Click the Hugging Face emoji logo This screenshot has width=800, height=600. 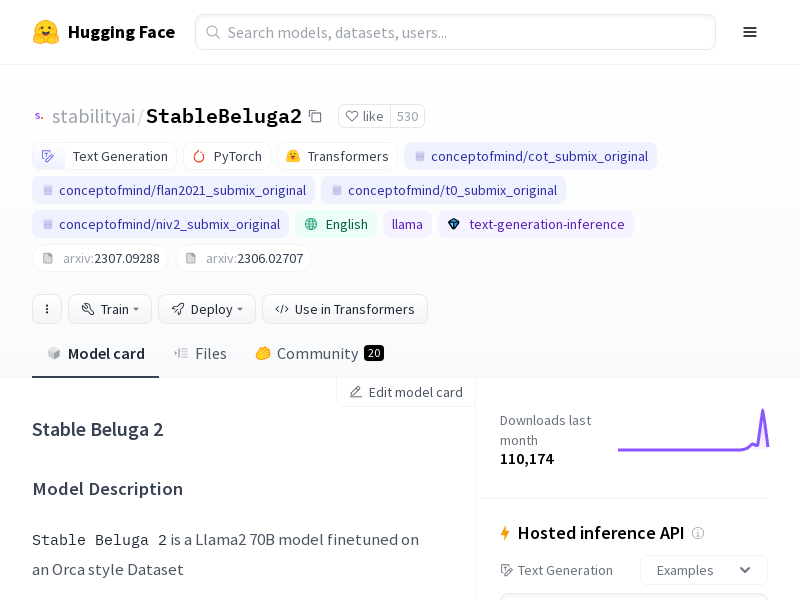pos(46,32)
